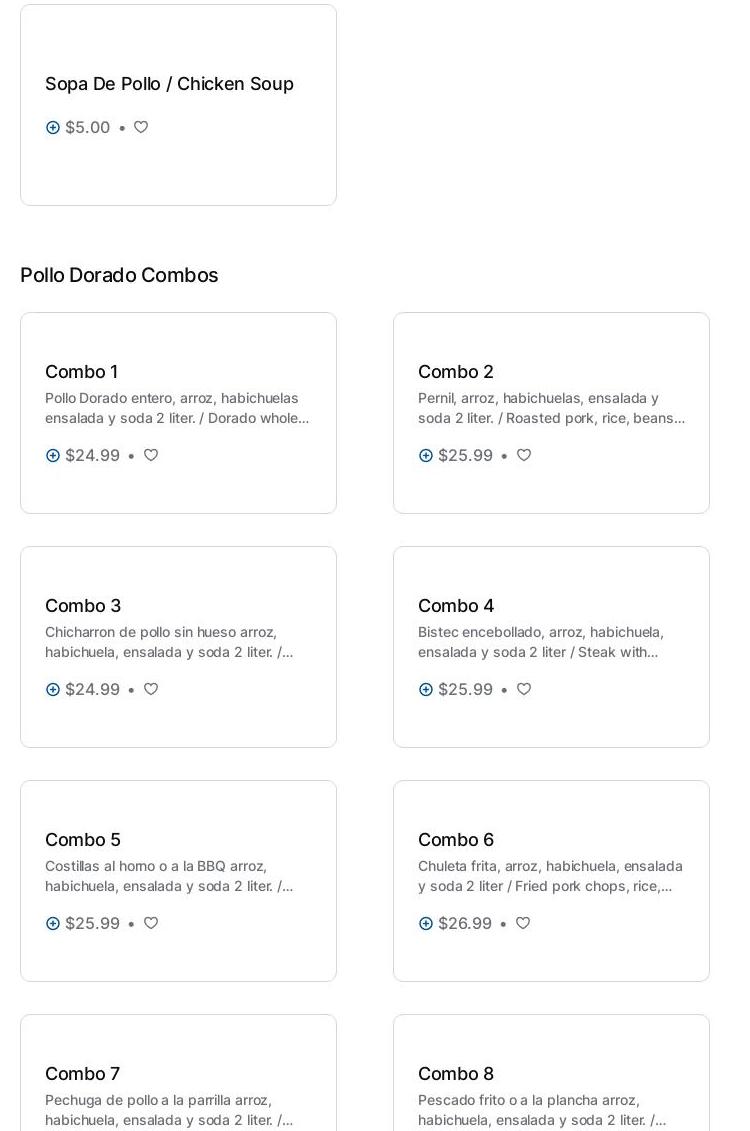Toggle heart favorite on Combo 1
The image size is (750, 1131).
pos(151,456)
